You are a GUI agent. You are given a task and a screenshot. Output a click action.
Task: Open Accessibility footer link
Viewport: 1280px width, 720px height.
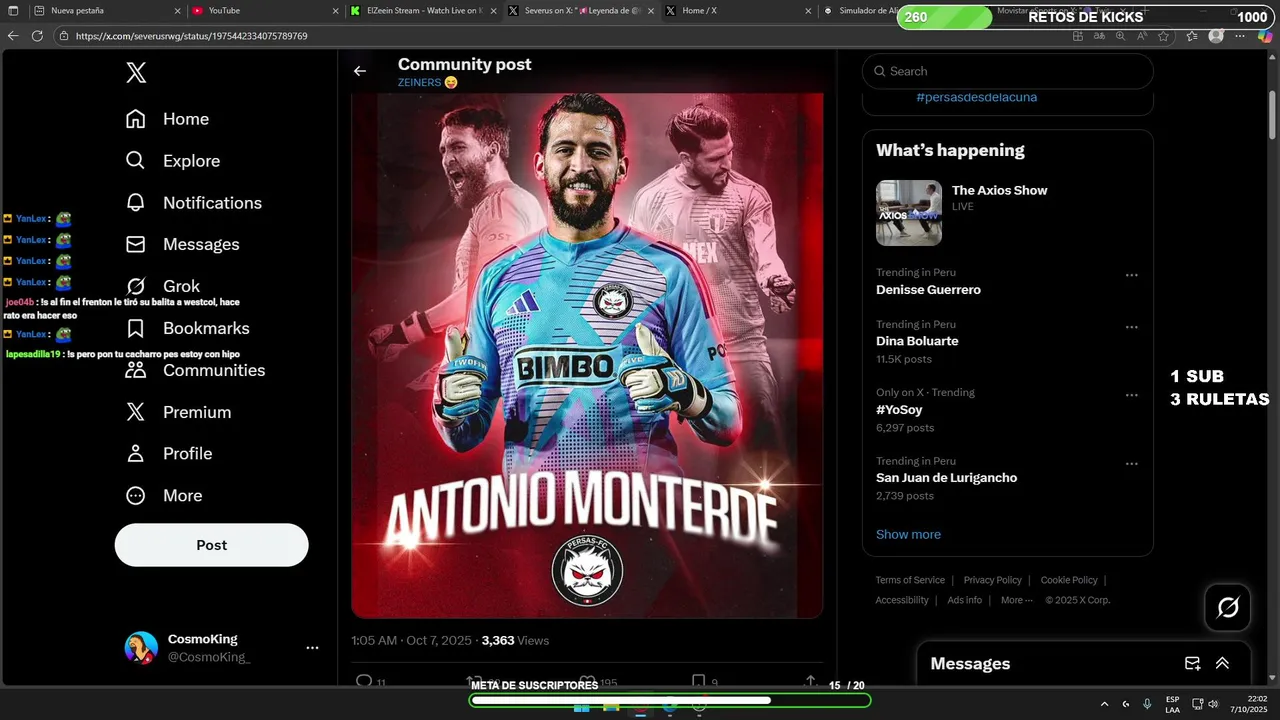[x=902, y=600]
